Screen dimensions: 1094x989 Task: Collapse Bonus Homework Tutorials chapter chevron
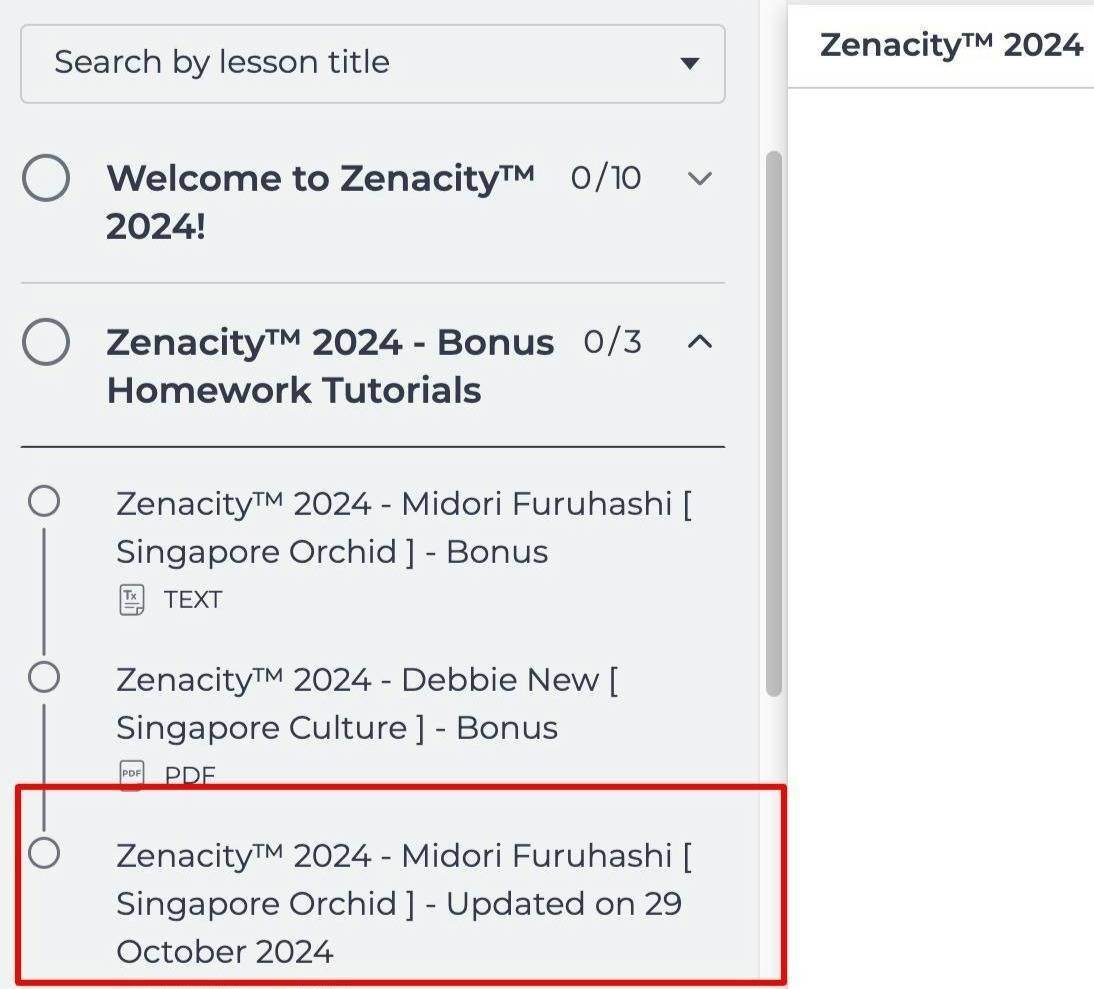tap(699, 342)
